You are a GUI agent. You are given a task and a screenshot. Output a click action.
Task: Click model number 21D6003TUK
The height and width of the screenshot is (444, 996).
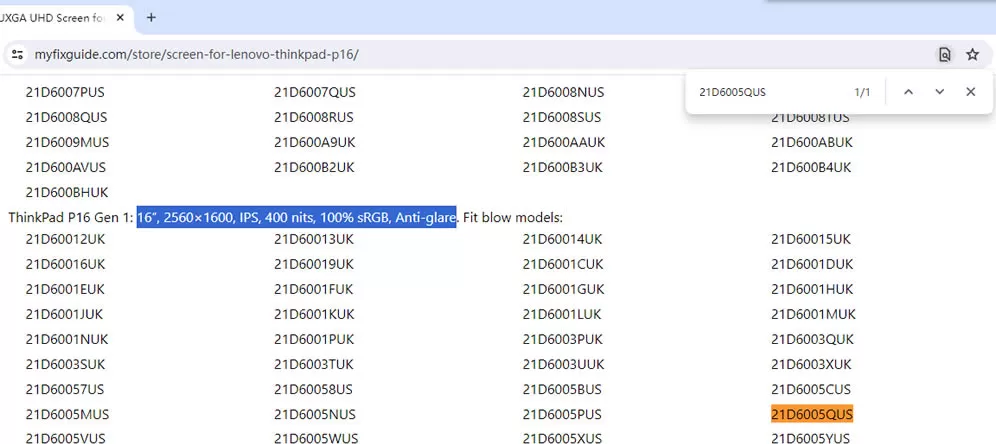tap(314, 365)
